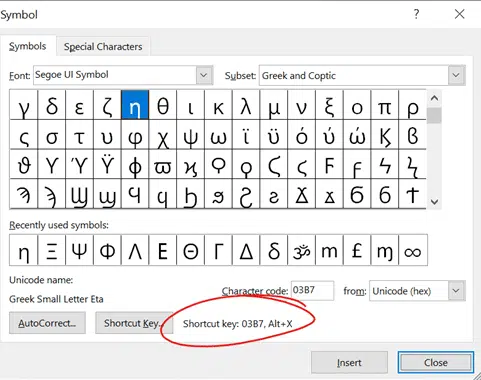Click the Insert button
Image resolution: width=481 pixels, height=380 pixels.
coord(349,362)
